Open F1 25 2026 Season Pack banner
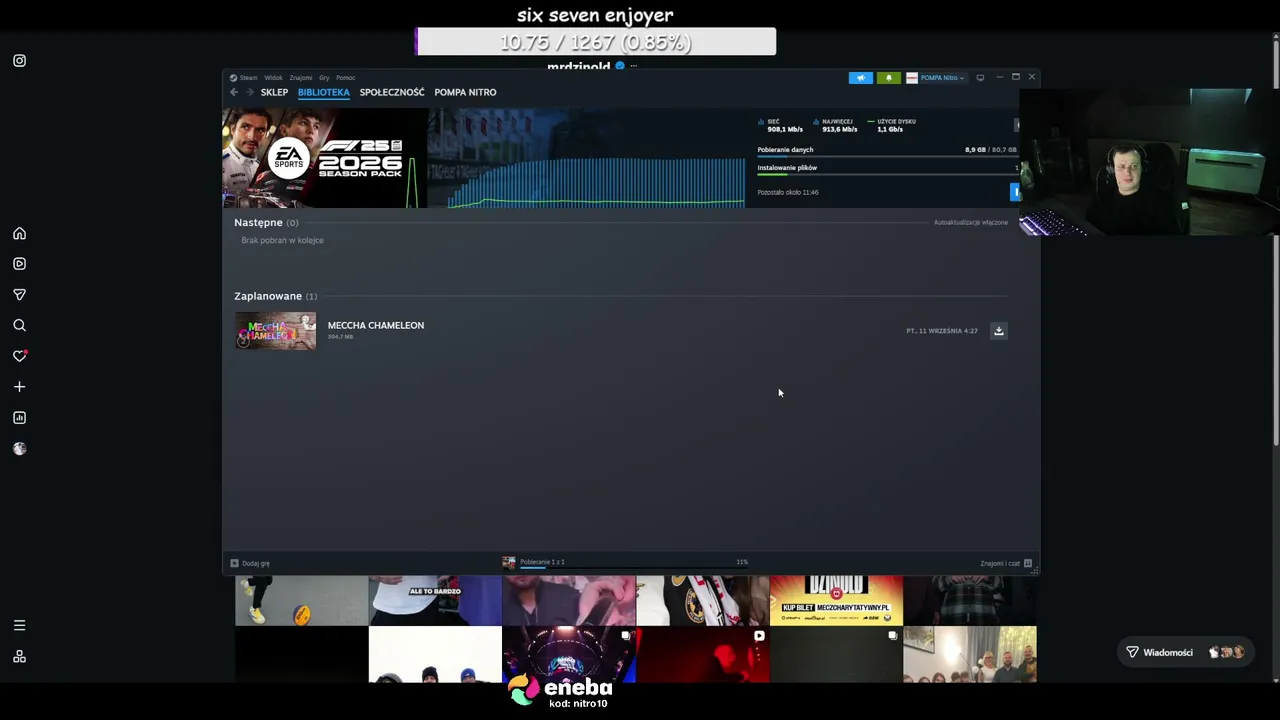Screen dimensions: 1280x720 click(325, 158)
